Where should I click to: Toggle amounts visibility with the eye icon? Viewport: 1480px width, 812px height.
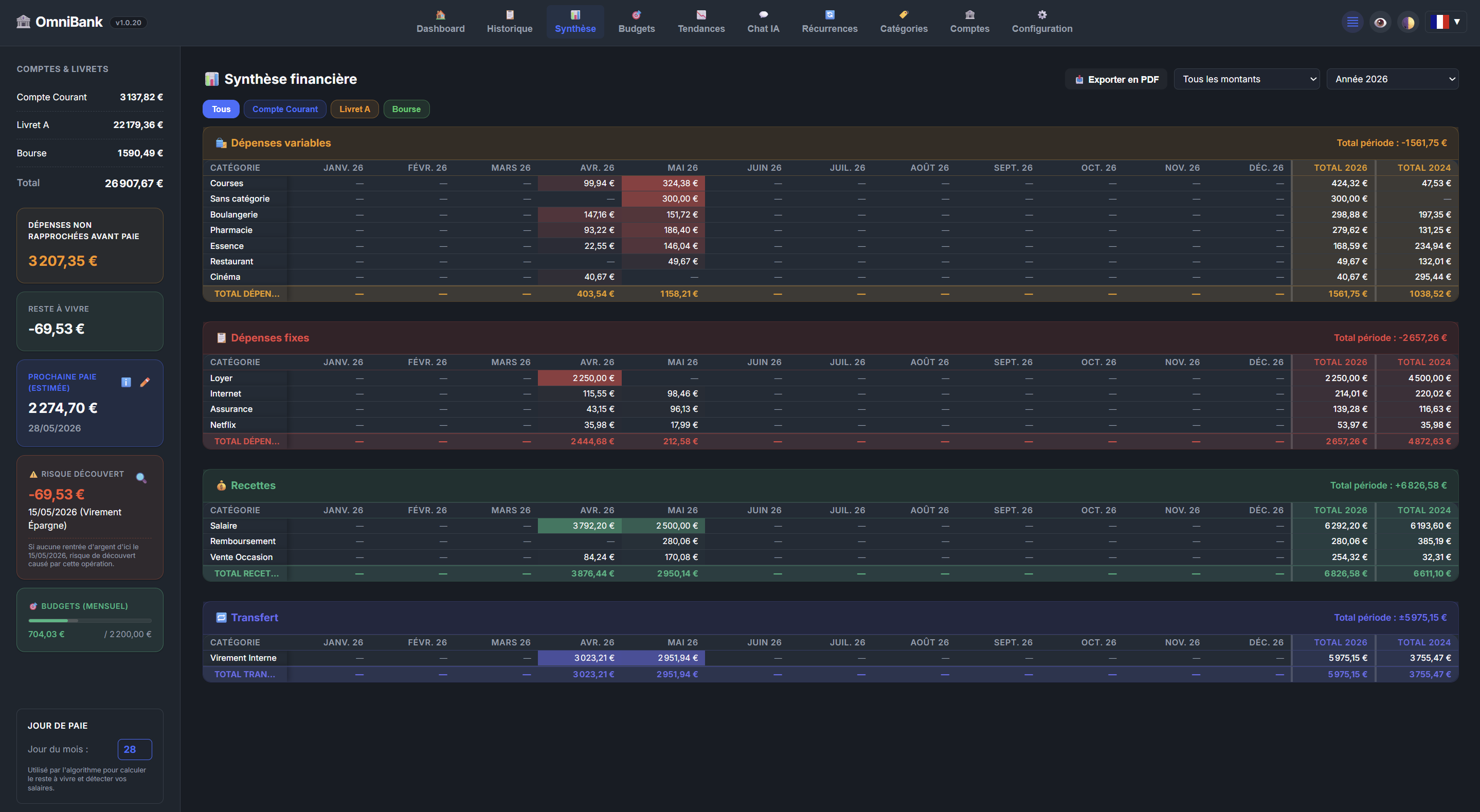[1380, 23]
